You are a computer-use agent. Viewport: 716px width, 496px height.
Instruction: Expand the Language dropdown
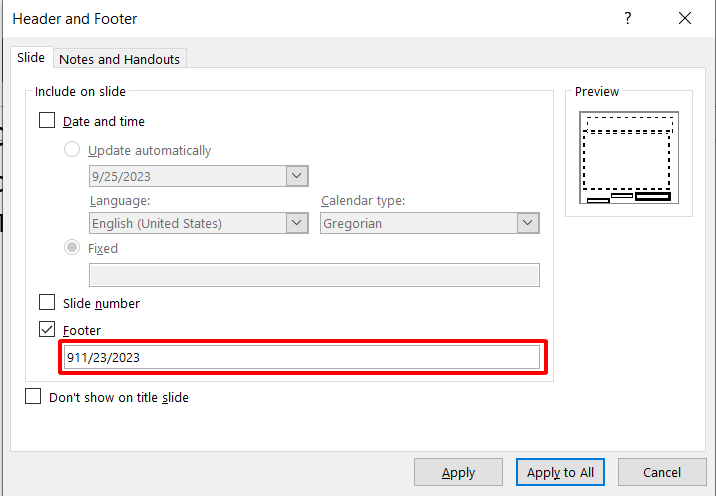tap(297, 224)
